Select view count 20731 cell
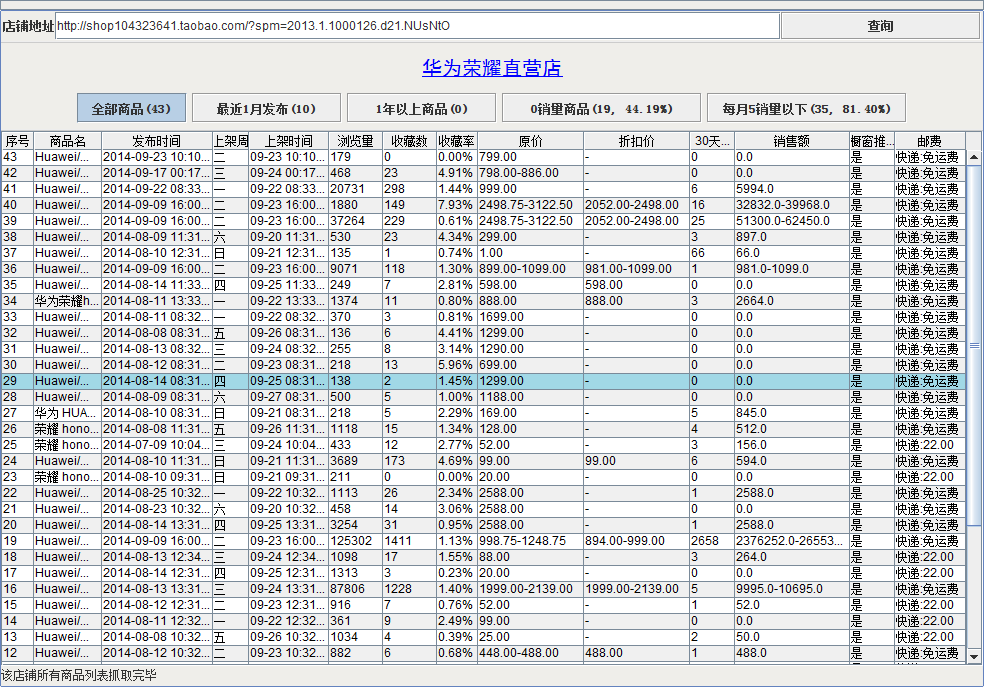 coord(355,189)
